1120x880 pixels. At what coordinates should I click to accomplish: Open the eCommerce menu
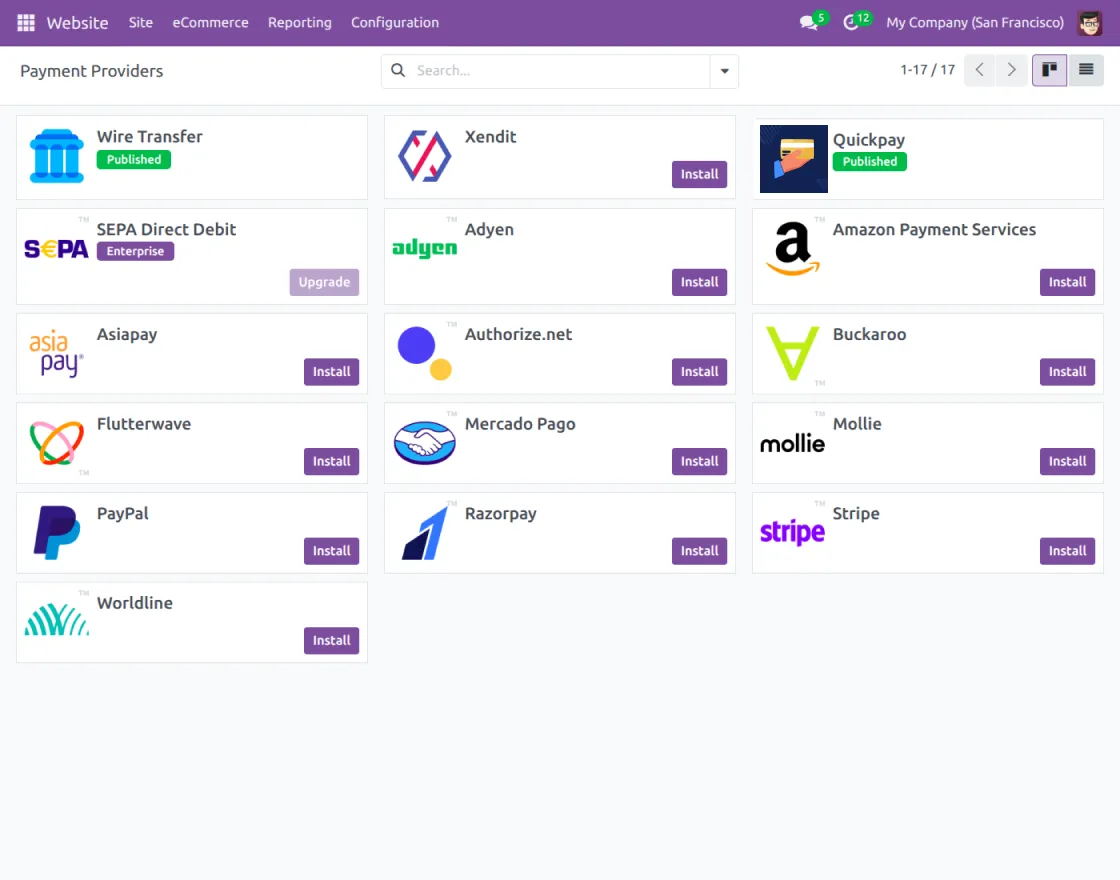point(210,22)
